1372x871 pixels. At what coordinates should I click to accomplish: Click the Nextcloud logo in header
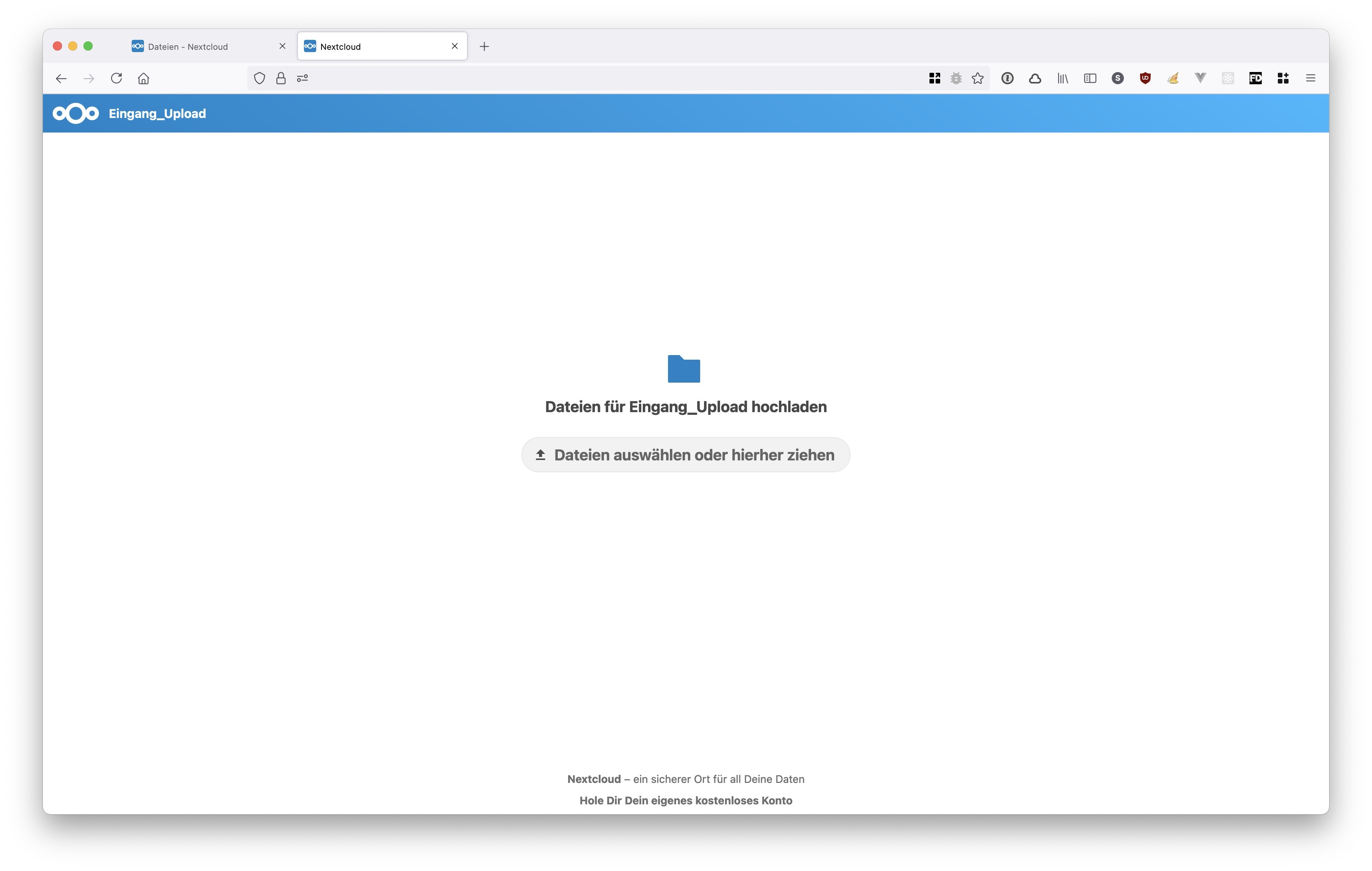point(76,113)
